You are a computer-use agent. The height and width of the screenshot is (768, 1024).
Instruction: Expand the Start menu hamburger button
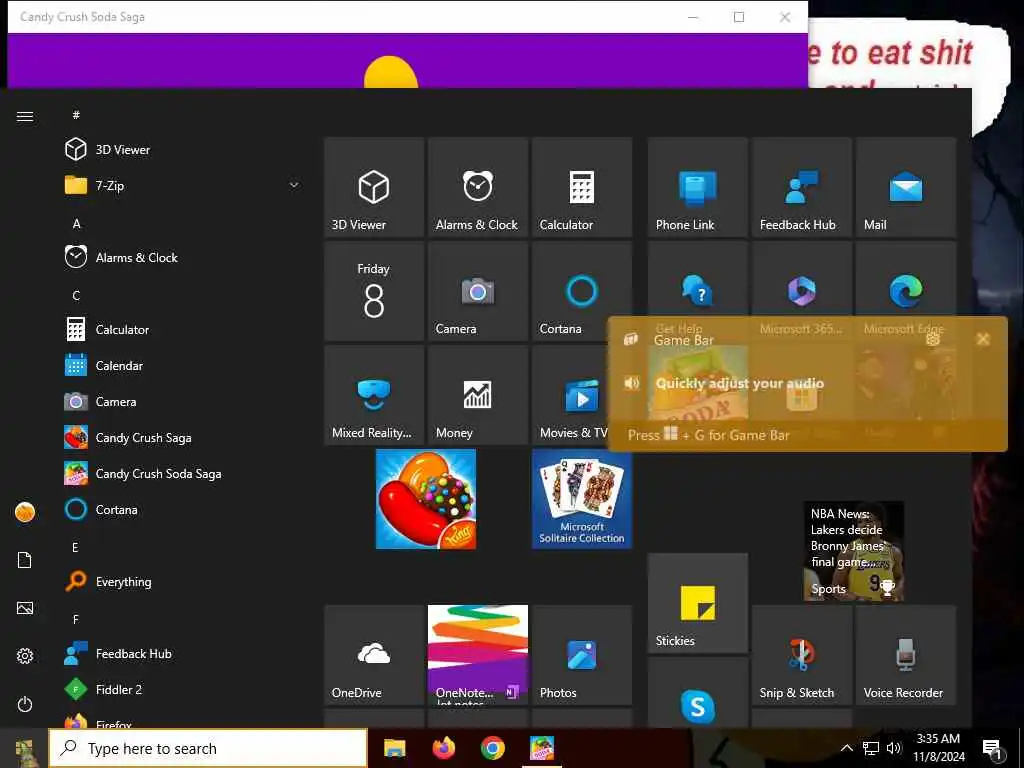[x=25, y=116]
